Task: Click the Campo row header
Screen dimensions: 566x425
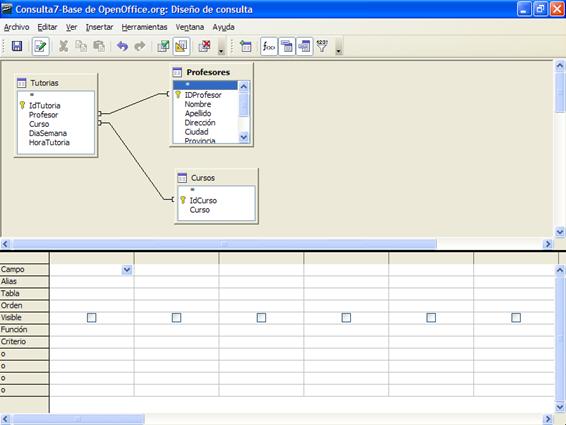Action: click(24, 269)
